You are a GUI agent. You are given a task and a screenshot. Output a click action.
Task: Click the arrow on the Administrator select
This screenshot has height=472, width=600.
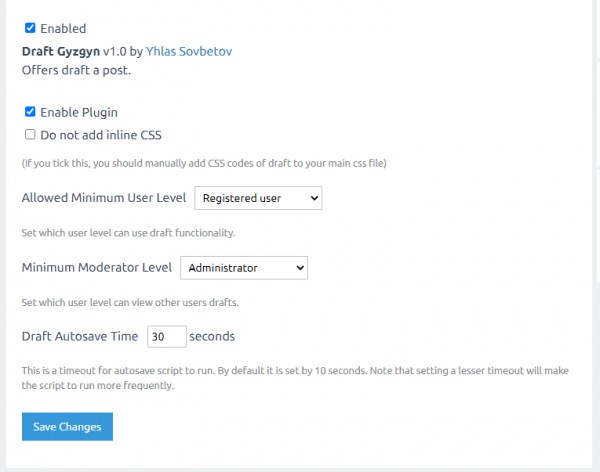(x=300, y=268)
